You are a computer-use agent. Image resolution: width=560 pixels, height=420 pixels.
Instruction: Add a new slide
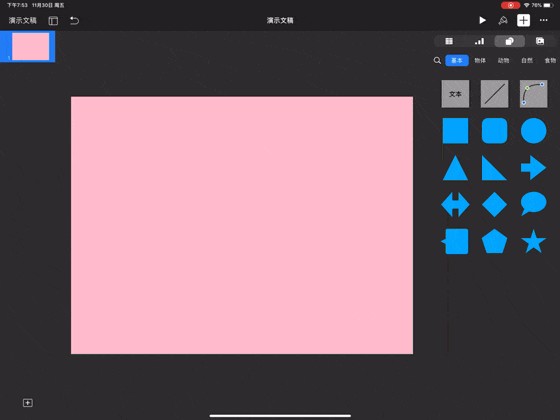28,403
